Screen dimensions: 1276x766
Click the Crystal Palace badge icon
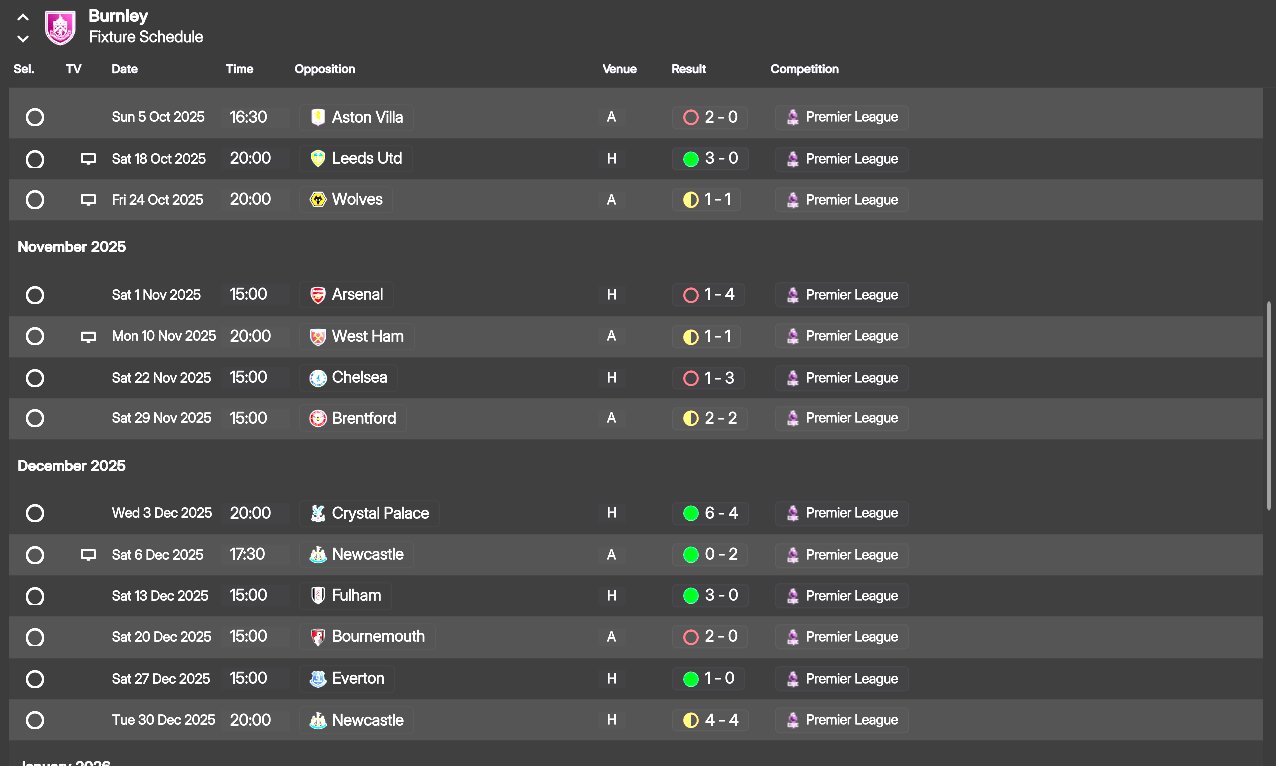tap(318, 514)
